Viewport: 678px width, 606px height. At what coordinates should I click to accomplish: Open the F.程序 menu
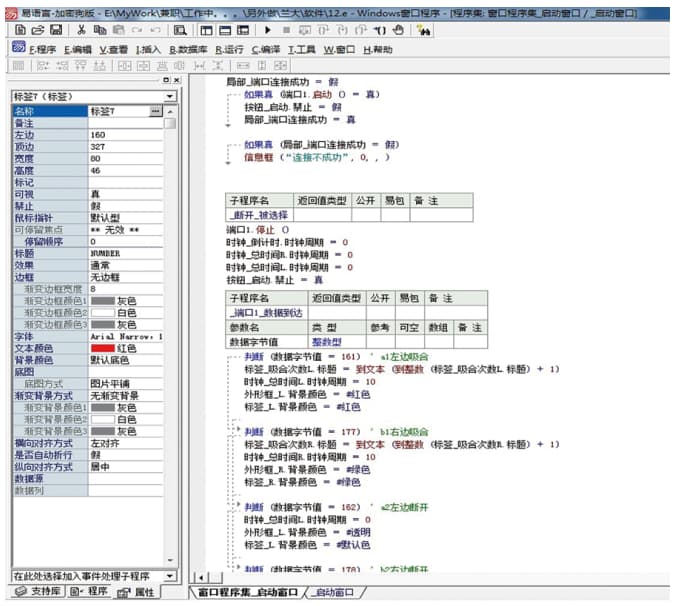42,50
